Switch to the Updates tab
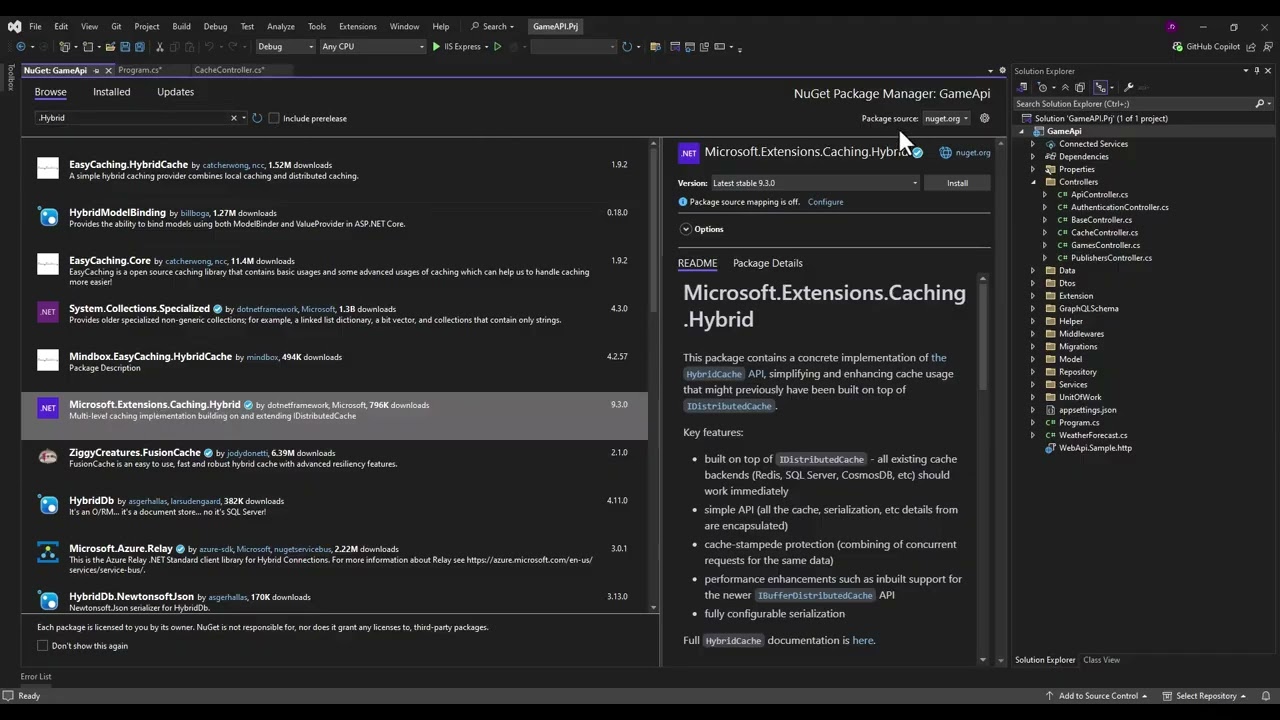Image resolution: width=1280 pixels, height=720 pixels. 176,92
